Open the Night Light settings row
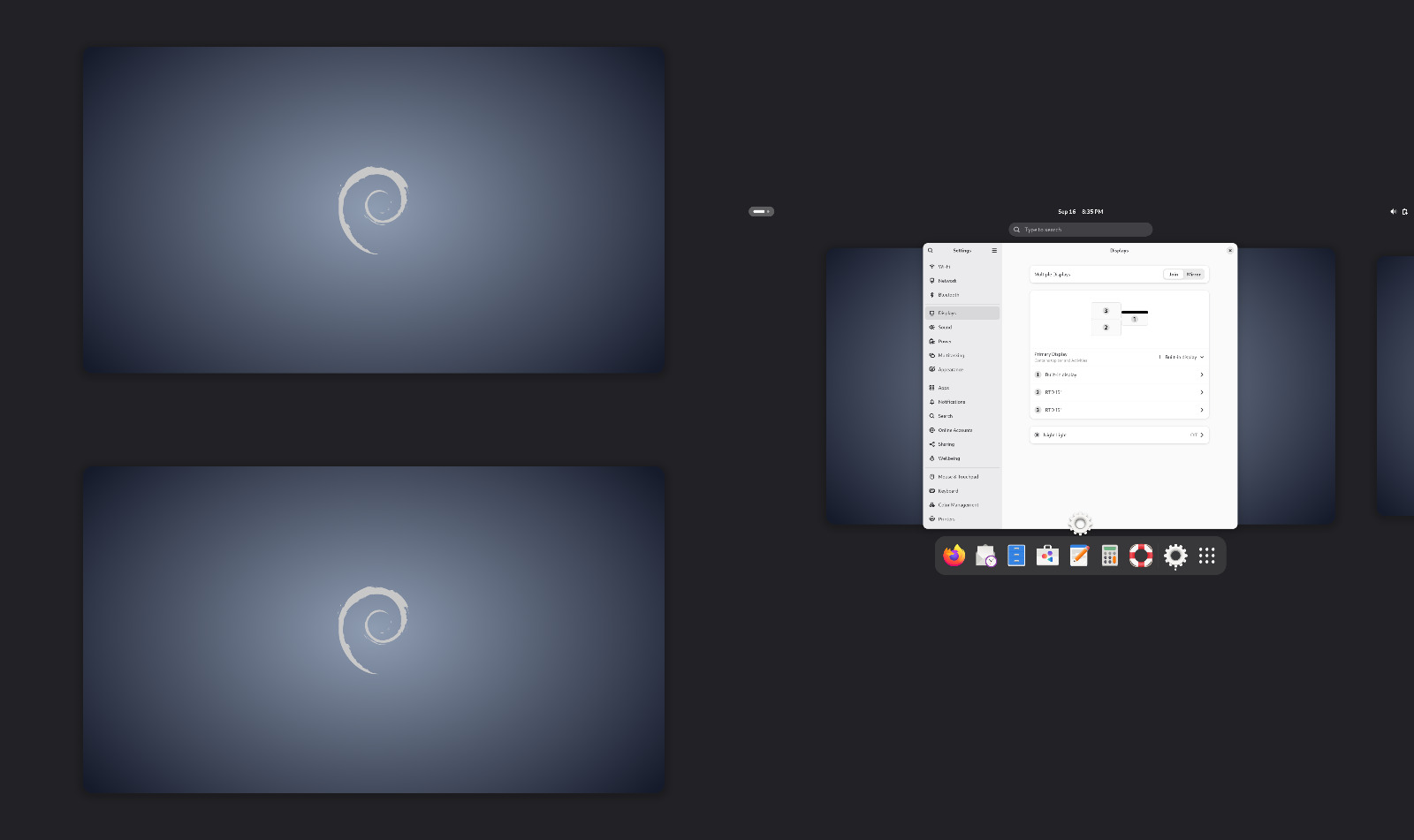The width and height of the screenshot is (1414, 840). [x=1119, y=435]
